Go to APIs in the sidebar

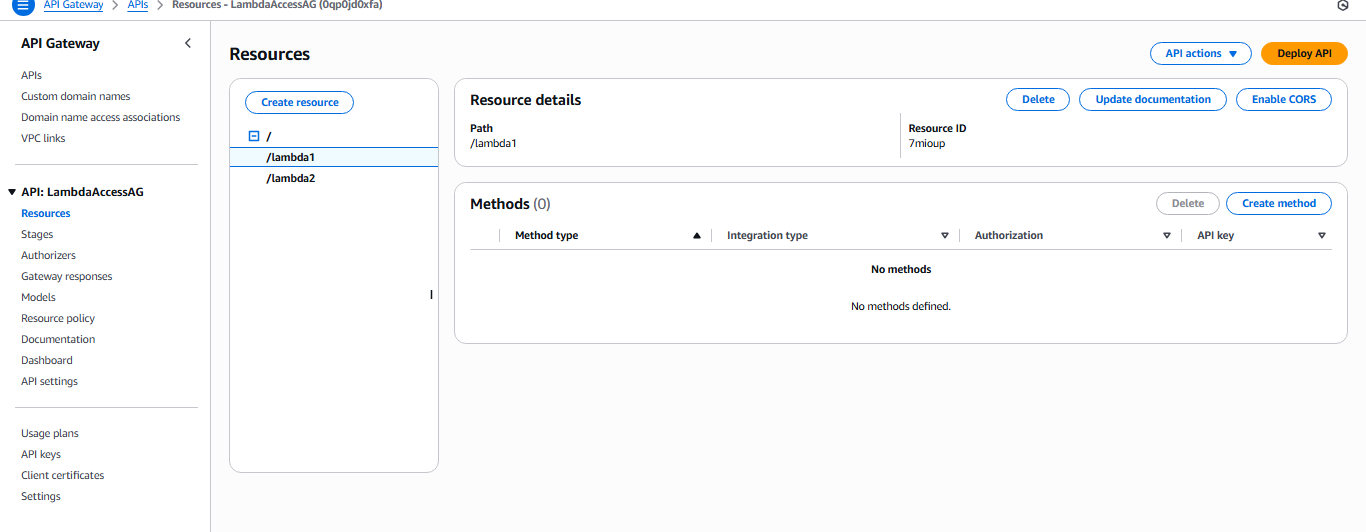(x=31, y=75)
